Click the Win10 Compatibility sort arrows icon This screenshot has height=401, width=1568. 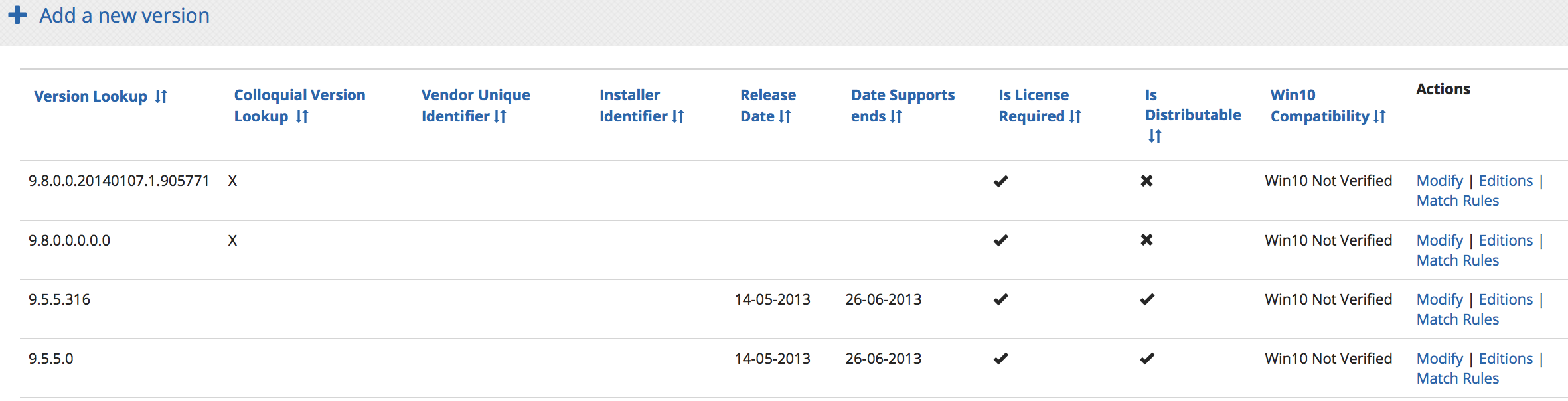1379,117
